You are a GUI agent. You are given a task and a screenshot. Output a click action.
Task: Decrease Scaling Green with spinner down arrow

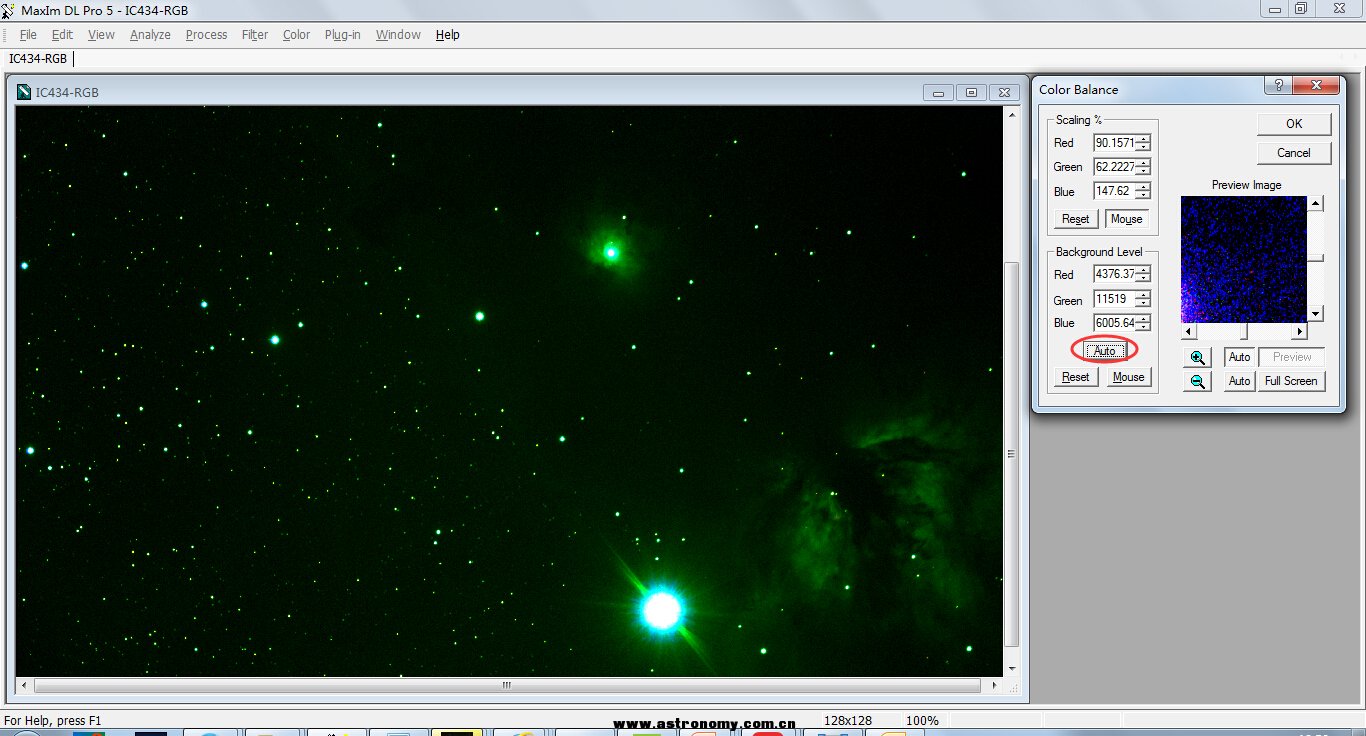(x=1143, y=172)
